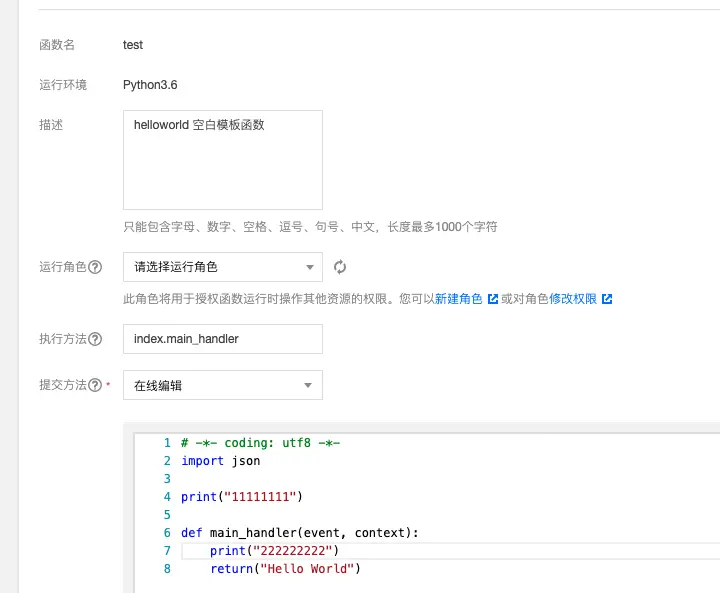Place cursor on code line print("222222222")
The width and height of the screenshot is (720, 593).
274,551
